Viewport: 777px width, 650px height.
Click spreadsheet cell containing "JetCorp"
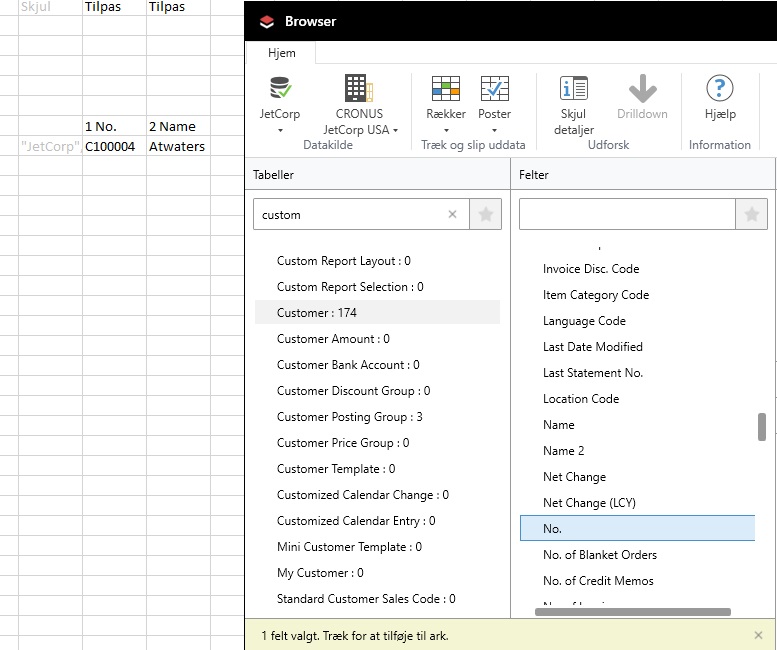click(x=51, y=146)
